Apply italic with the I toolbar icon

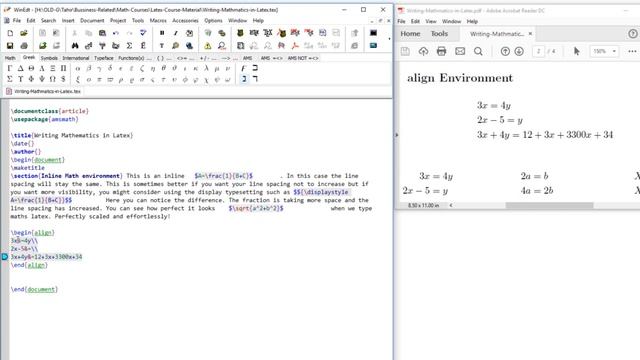click(176, 33)
